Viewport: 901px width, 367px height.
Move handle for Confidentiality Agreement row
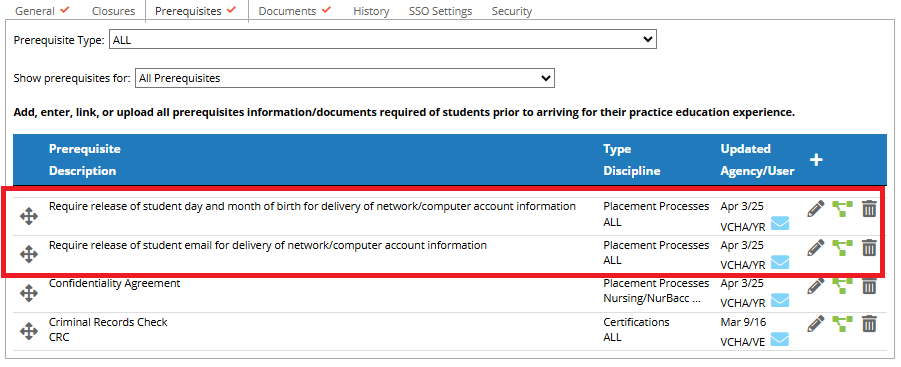coord(29,293)
